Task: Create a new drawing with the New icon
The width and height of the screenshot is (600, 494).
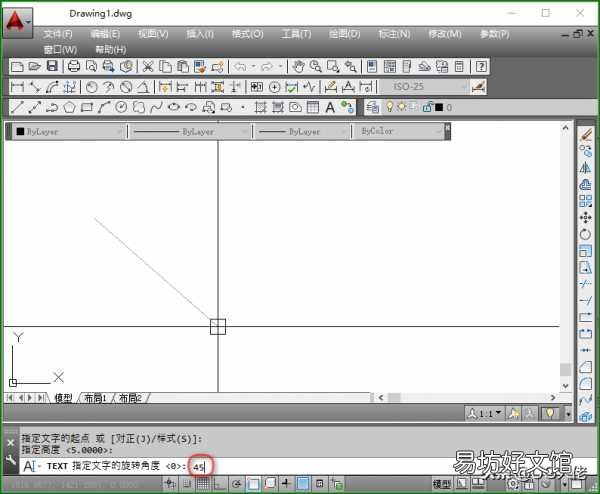Action: pos(17,67)
